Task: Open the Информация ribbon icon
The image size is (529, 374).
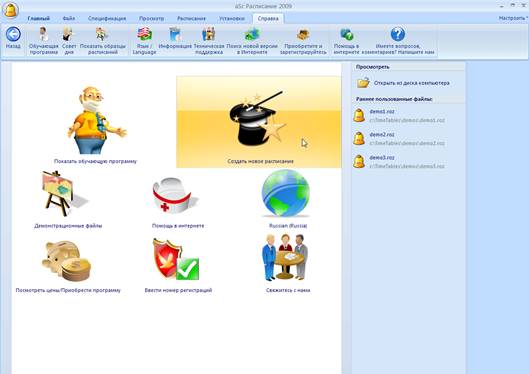Action: pos(175,34)
